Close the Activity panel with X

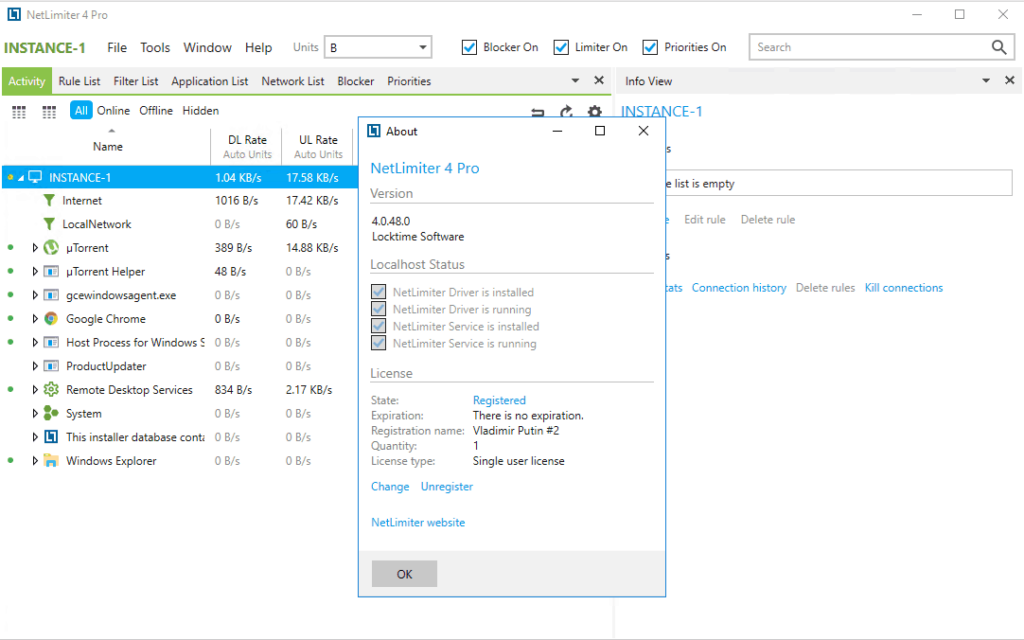point(599,80)
